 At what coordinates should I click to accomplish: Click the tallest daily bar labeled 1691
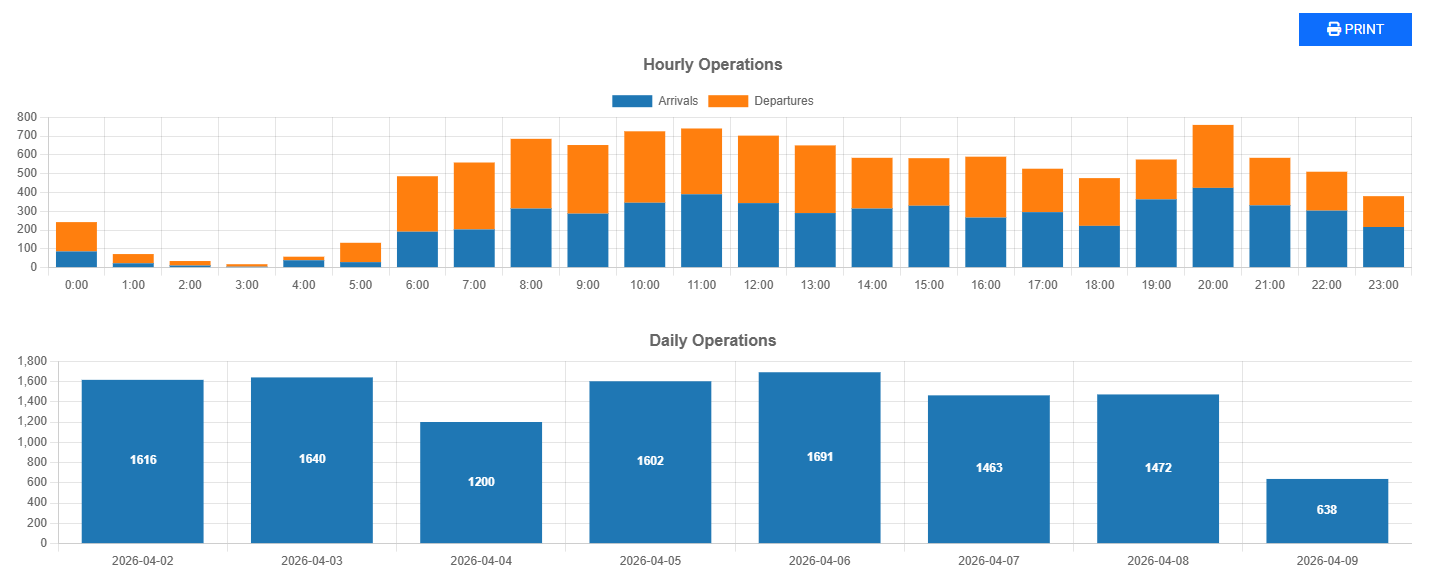[819, 457]
